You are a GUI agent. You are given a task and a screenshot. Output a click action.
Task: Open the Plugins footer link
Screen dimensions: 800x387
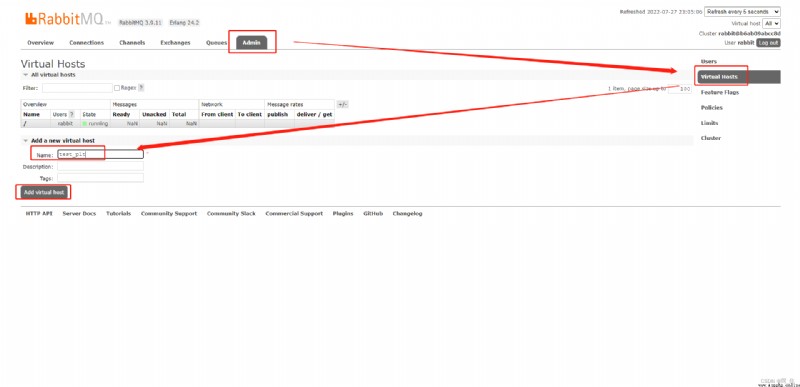[343, 214]
